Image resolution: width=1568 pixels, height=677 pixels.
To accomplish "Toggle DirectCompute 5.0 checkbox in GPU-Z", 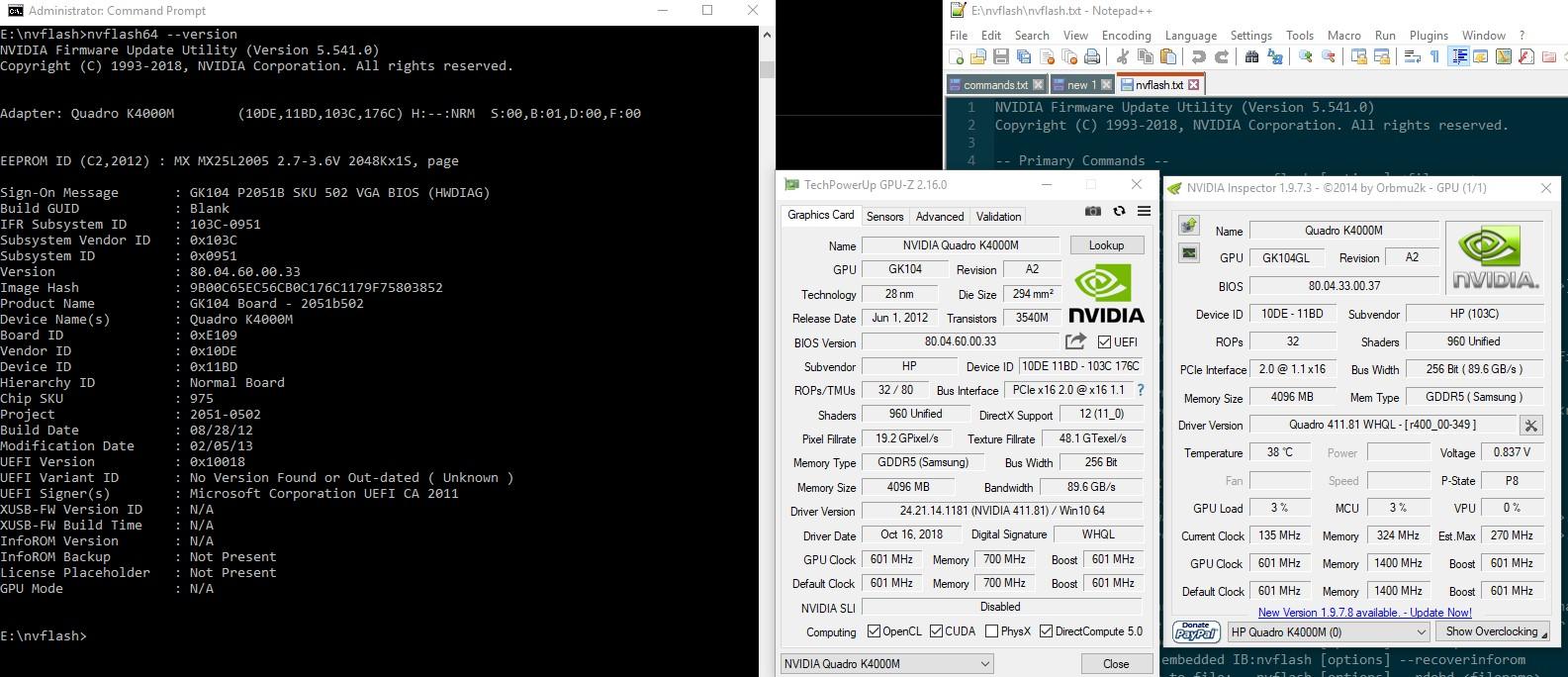I will pyautogui.click(x=1046, y=631).
